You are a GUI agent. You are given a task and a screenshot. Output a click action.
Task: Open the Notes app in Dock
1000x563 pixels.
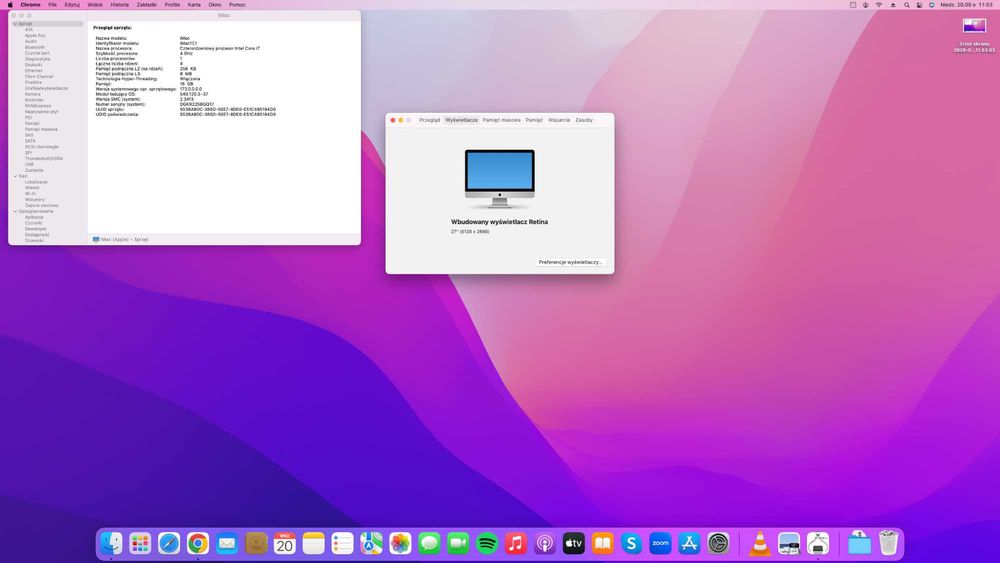(x=314, y=543)
